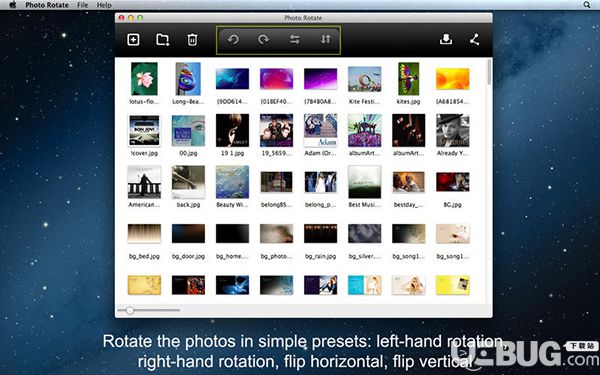Select the 19_5659... thumbnail
The height and width of the screenshot is (375, 600).
point(276,130)
